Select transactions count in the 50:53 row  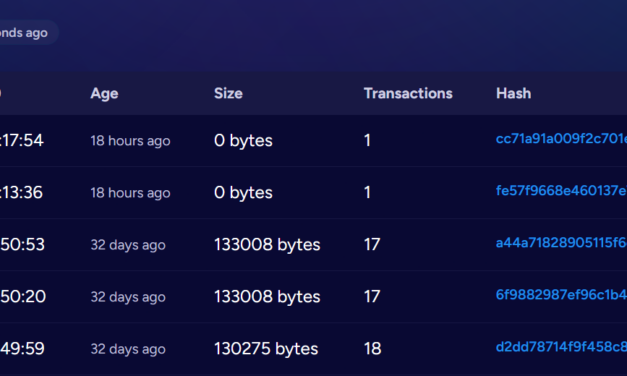tap(372, 245)
